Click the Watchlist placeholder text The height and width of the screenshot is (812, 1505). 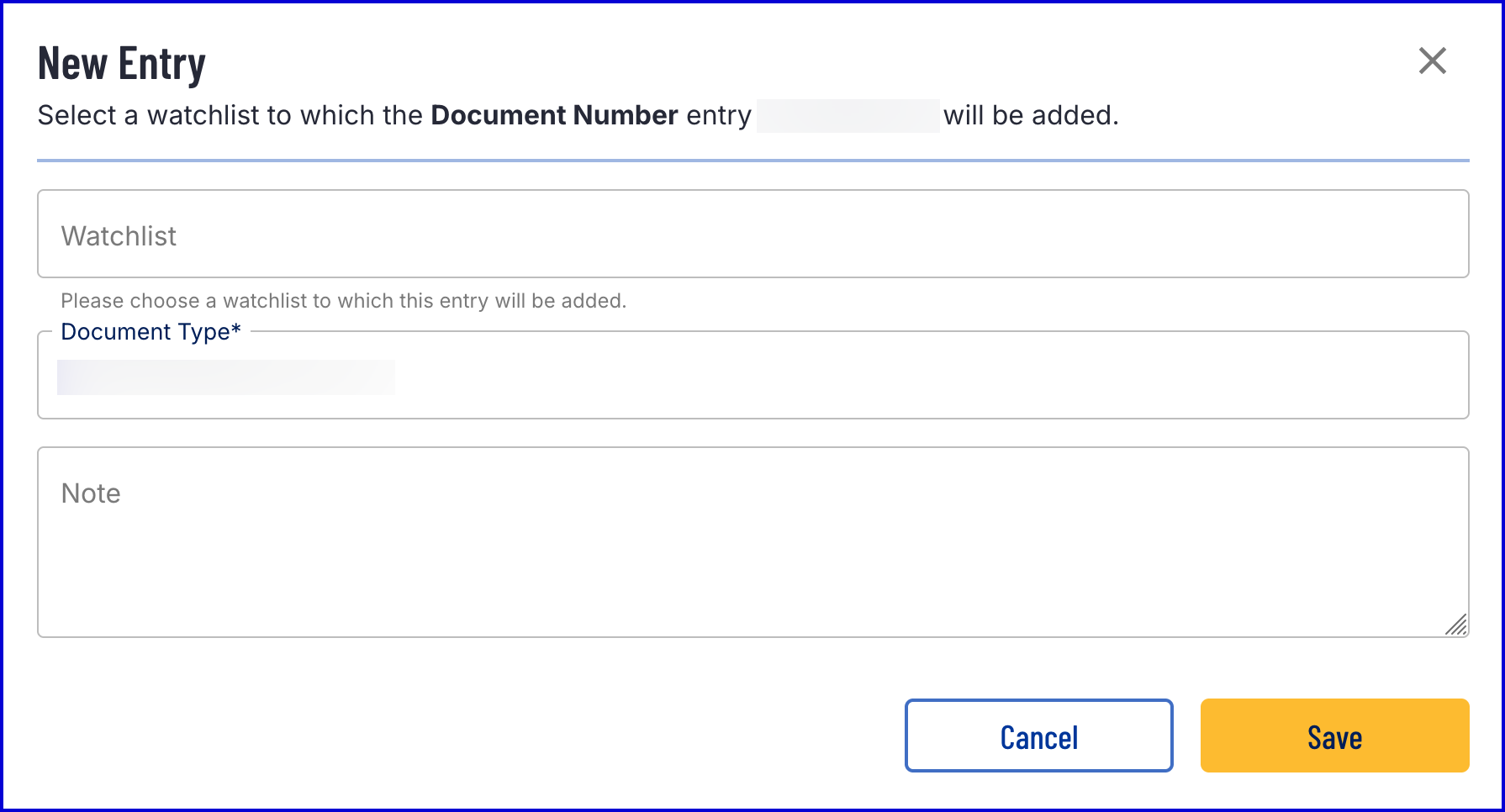119,236
